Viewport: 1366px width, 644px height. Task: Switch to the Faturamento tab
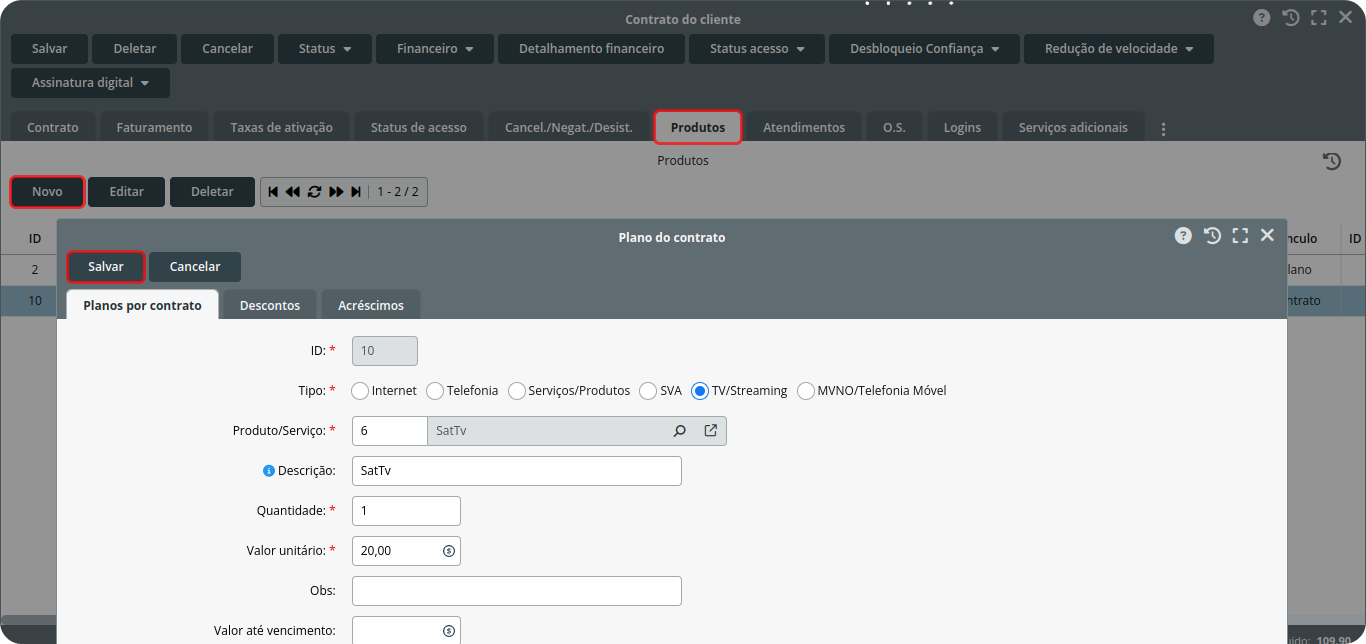click(154, 127)
